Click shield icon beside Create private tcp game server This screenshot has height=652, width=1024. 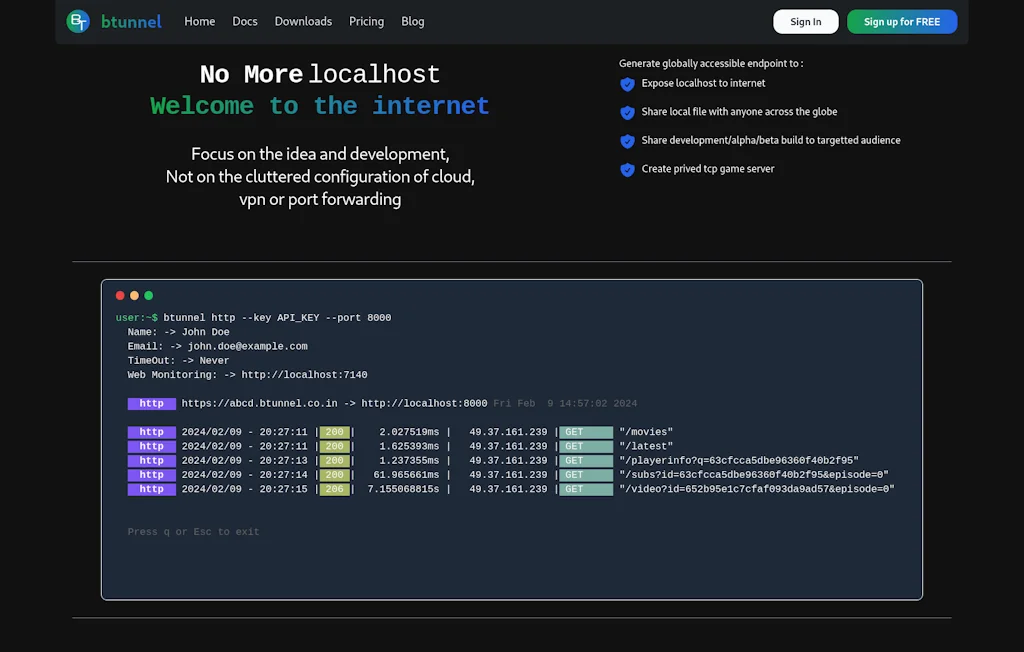click(627, 170)
